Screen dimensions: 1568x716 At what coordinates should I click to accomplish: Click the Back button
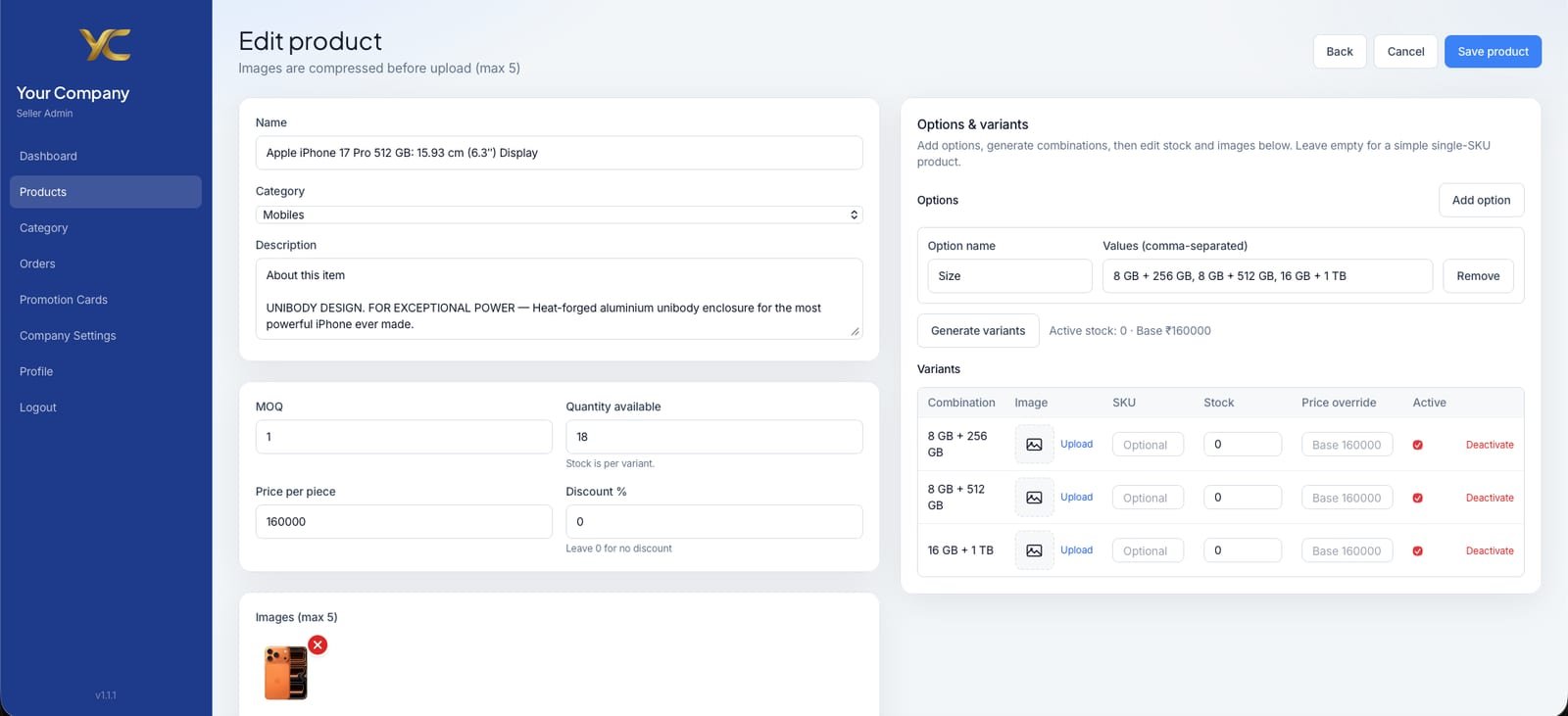coord(1340,52)
